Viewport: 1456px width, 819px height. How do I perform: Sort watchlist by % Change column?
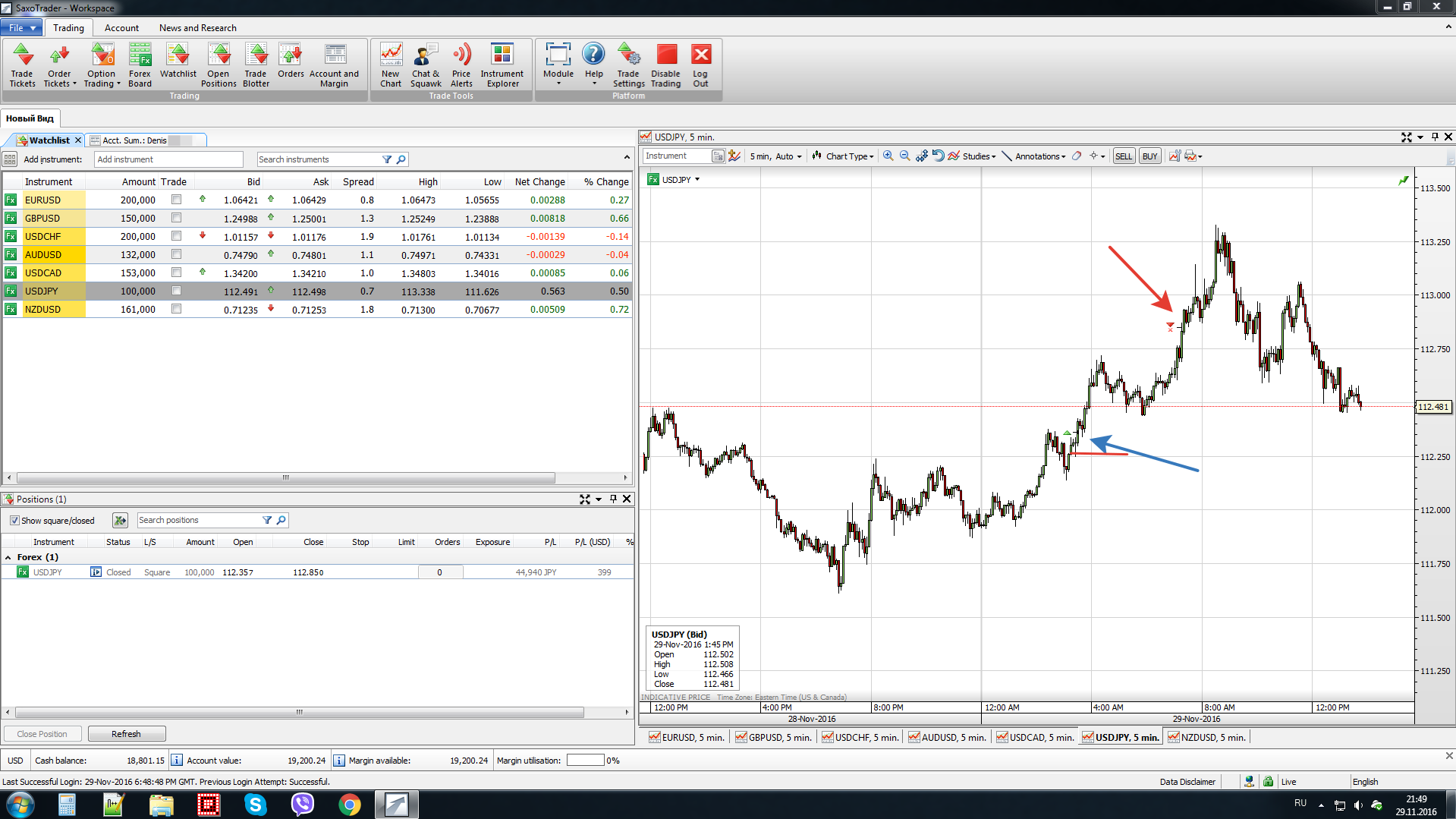coord(605,181)
